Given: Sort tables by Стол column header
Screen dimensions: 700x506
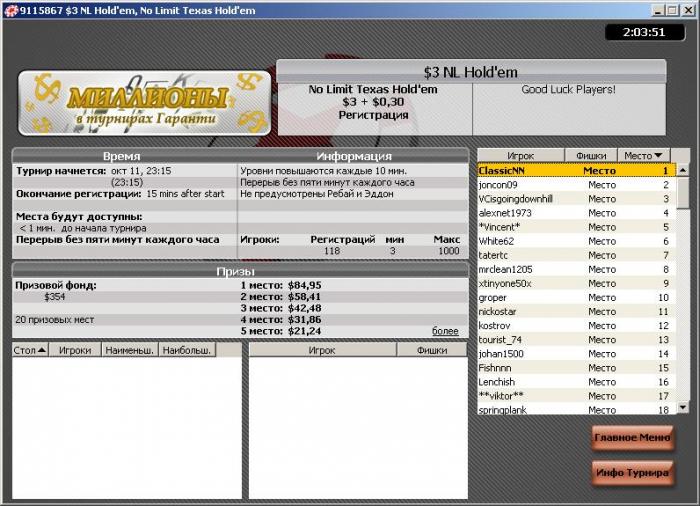Looking at the screenshot, I should 30,350.
